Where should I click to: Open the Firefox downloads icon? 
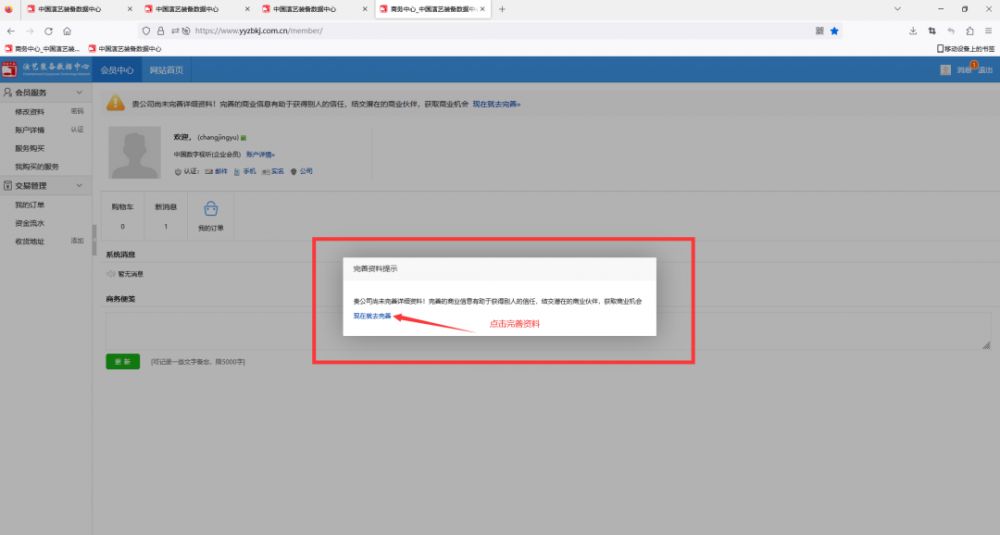click(x=913, y=31)
